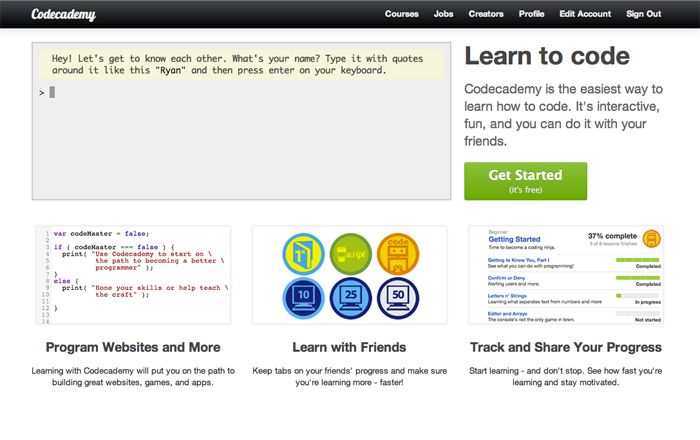Click the green Get Started button
700x440 pixels.
(x=525, y=181)
